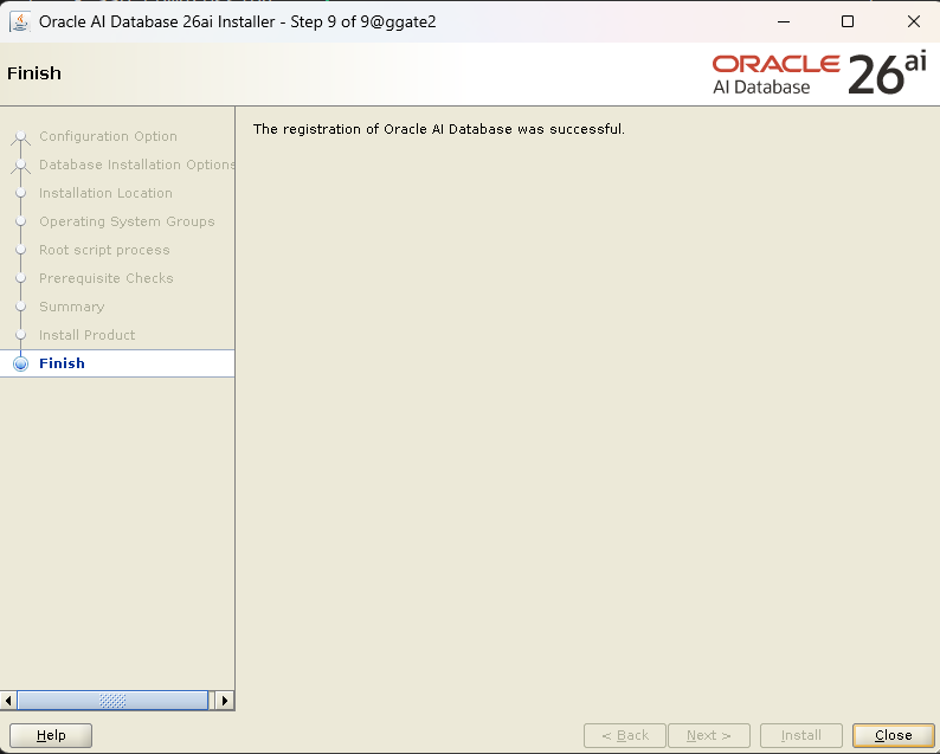Click the sidebar scroll left arrow
The image size is (940, 754).
(8, 700)
